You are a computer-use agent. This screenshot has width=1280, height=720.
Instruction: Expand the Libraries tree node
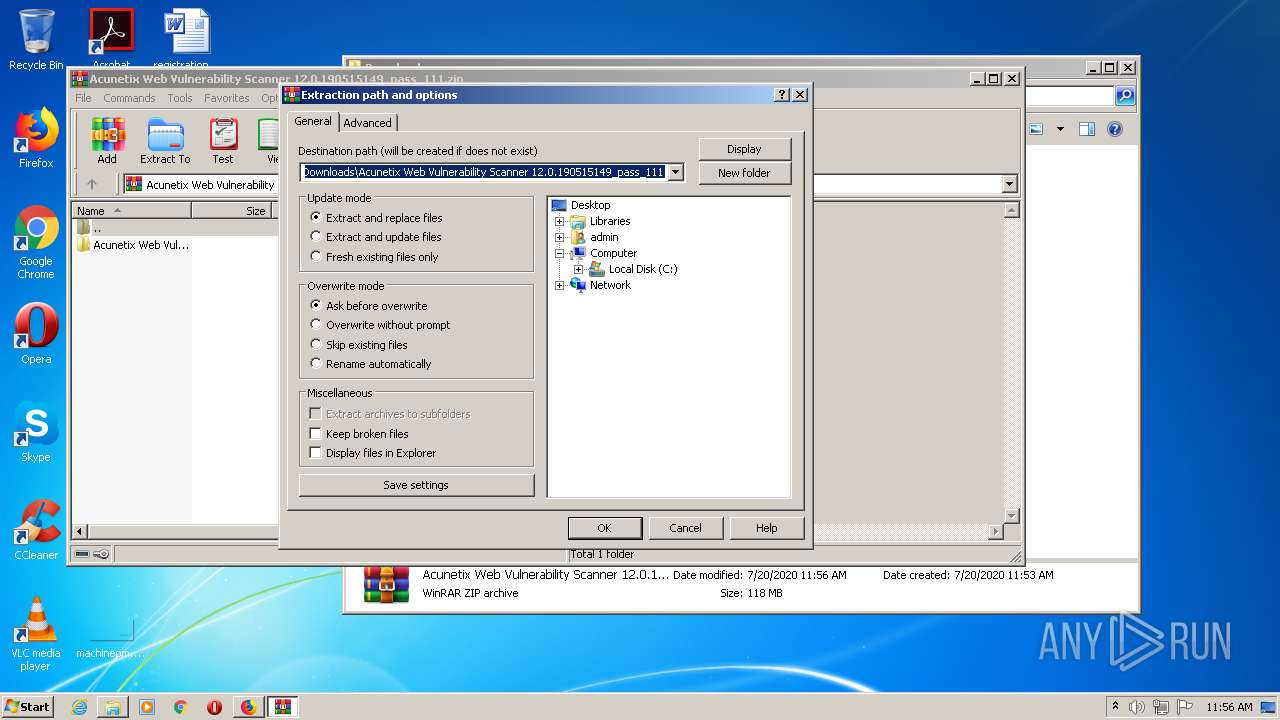coord(560,221)
